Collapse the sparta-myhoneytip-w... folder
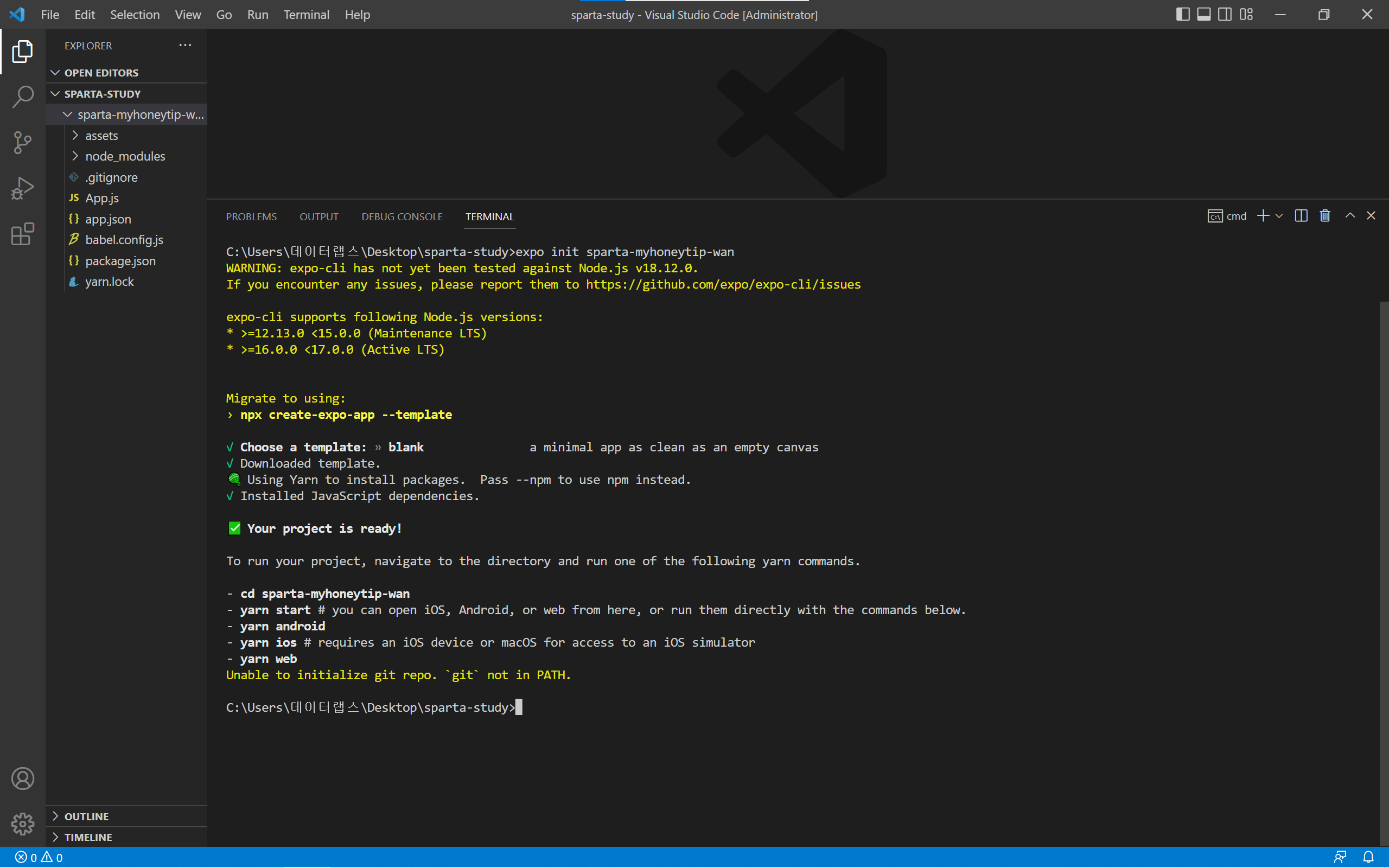The width and height of the screenshot is (1389, 868). 126,114
